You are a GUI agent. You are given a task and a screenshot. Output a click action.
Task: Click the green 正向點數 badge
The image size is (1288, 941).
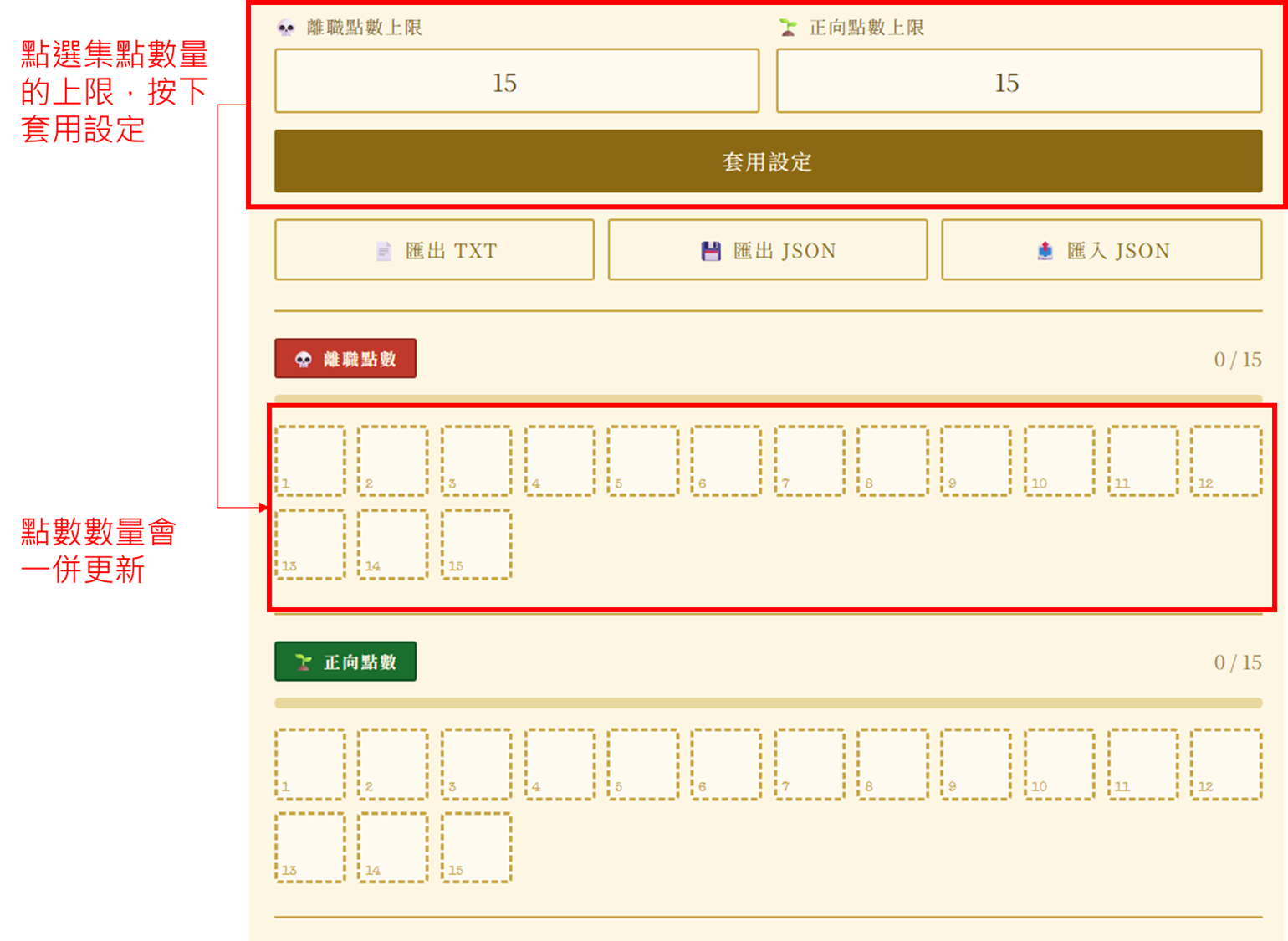(x=345, y=662)
